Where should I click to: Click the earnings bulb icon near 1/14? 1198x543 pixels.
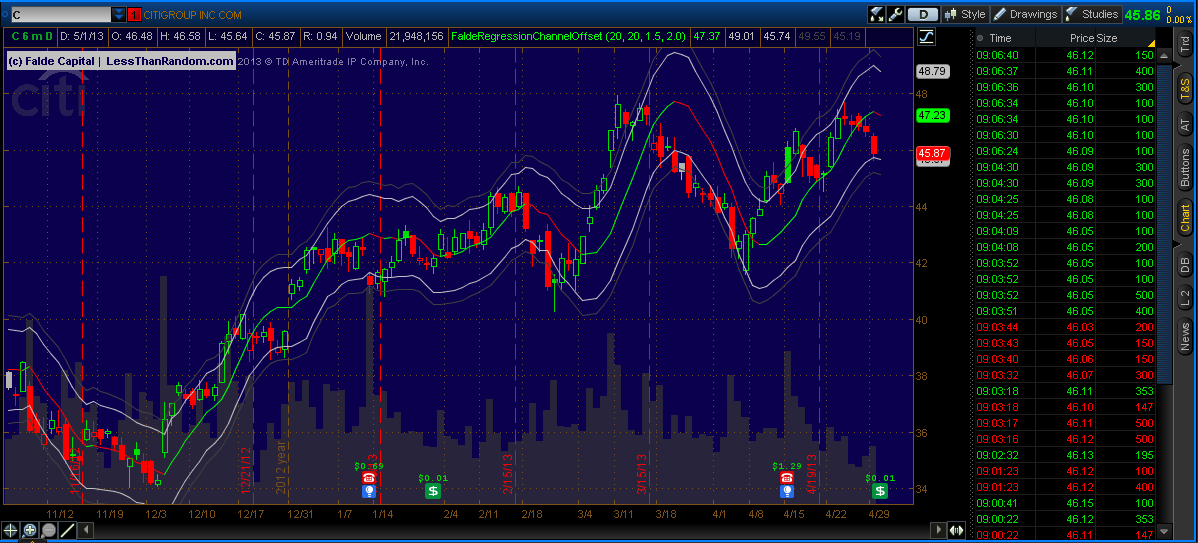pyautogui.click(x=369, y=491)
